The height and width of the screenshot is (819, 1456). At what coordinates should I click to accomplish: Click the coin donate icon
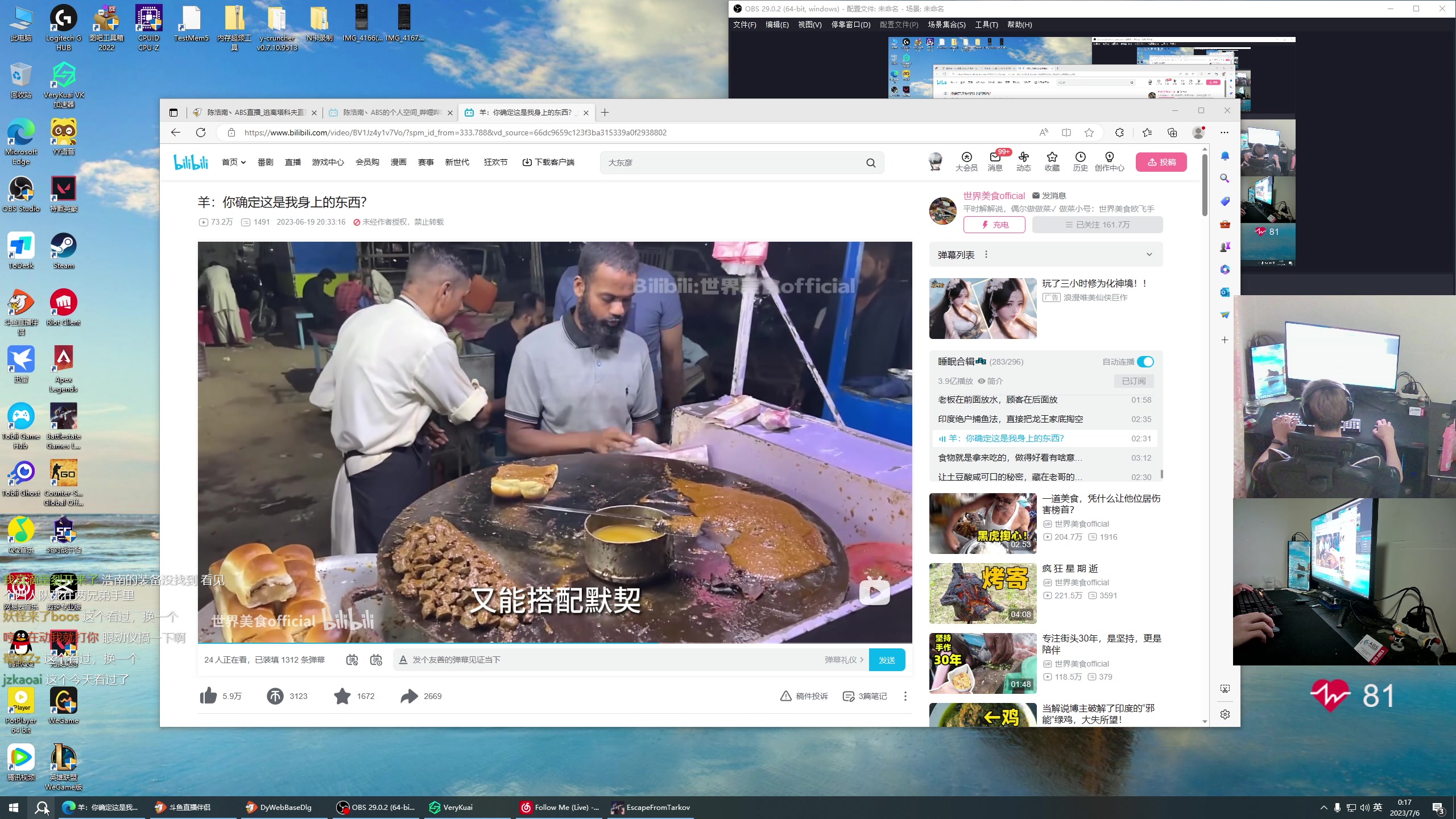(275, 696)
